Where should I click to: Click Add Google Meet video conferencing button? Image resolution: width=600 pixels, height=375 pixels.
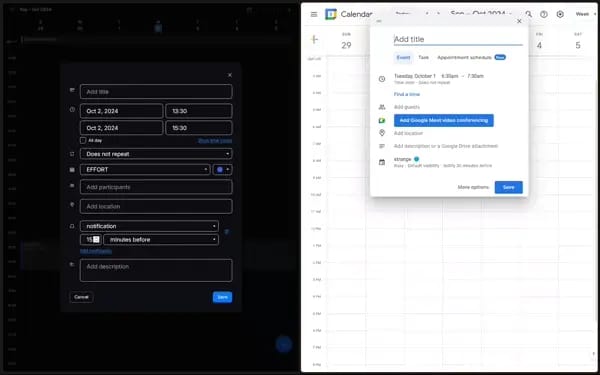[443, 121]
